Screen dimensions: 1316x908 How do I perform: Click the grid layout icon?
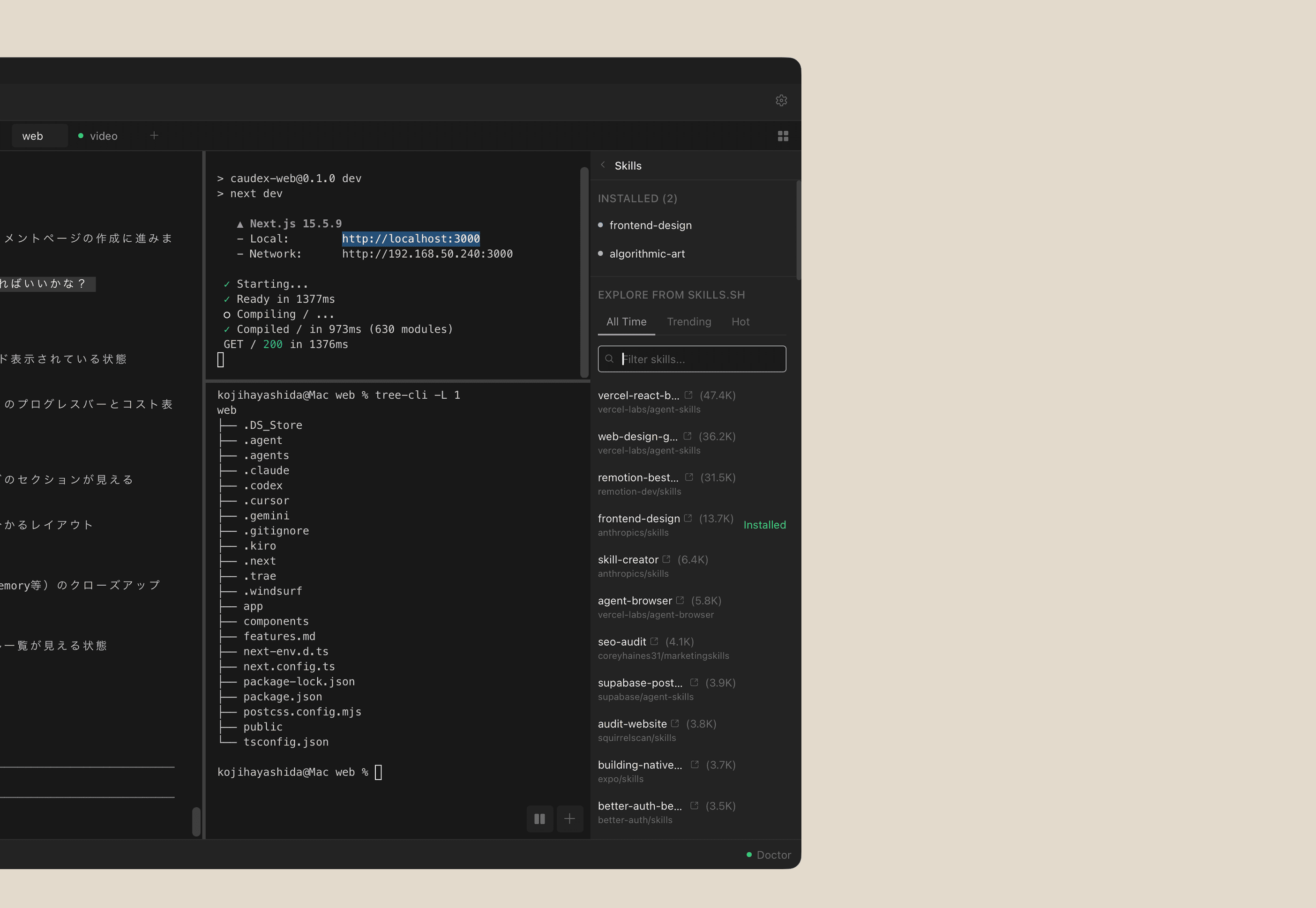pos(783,136)
